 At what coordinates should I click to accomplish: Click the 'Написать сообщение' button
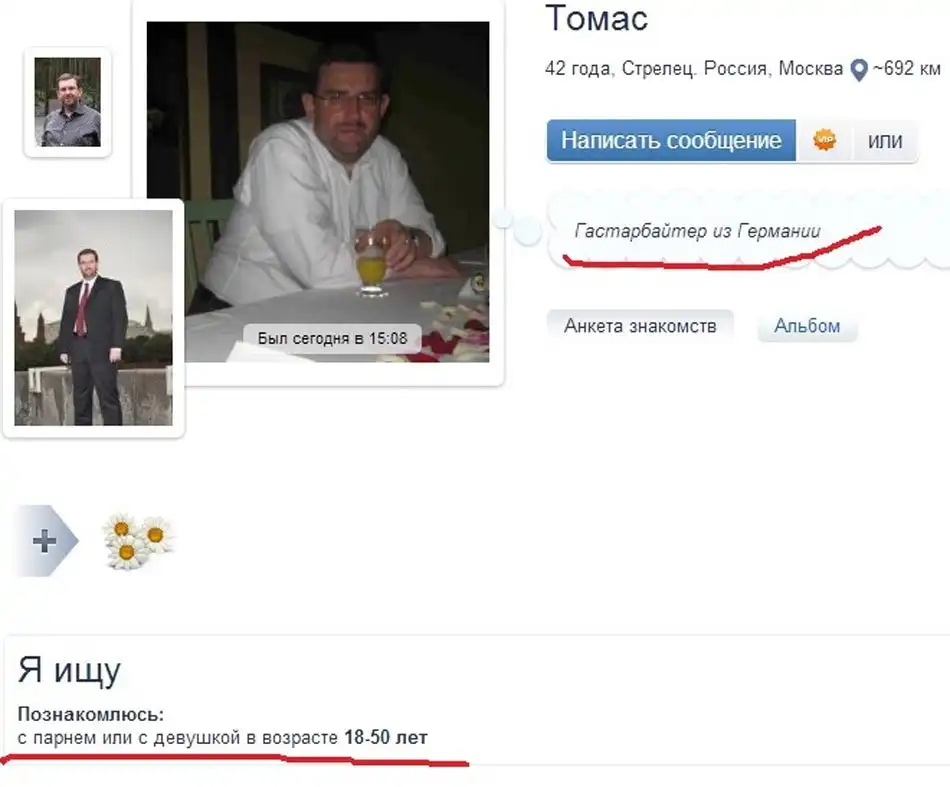[671, 141]
